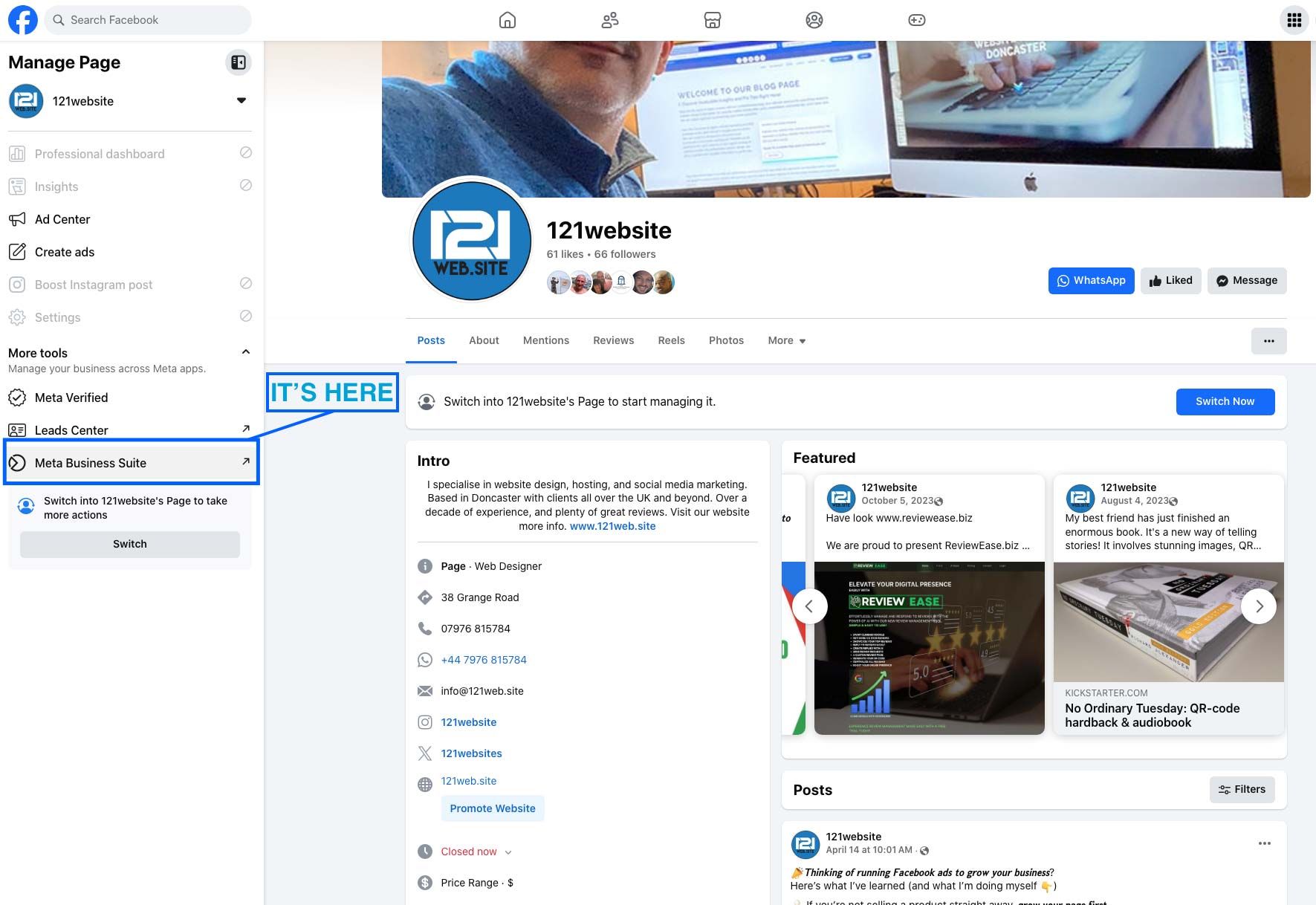Open the Mentions tab
The width and height of the screenshot is (1316, 905).
click(546, 340)
